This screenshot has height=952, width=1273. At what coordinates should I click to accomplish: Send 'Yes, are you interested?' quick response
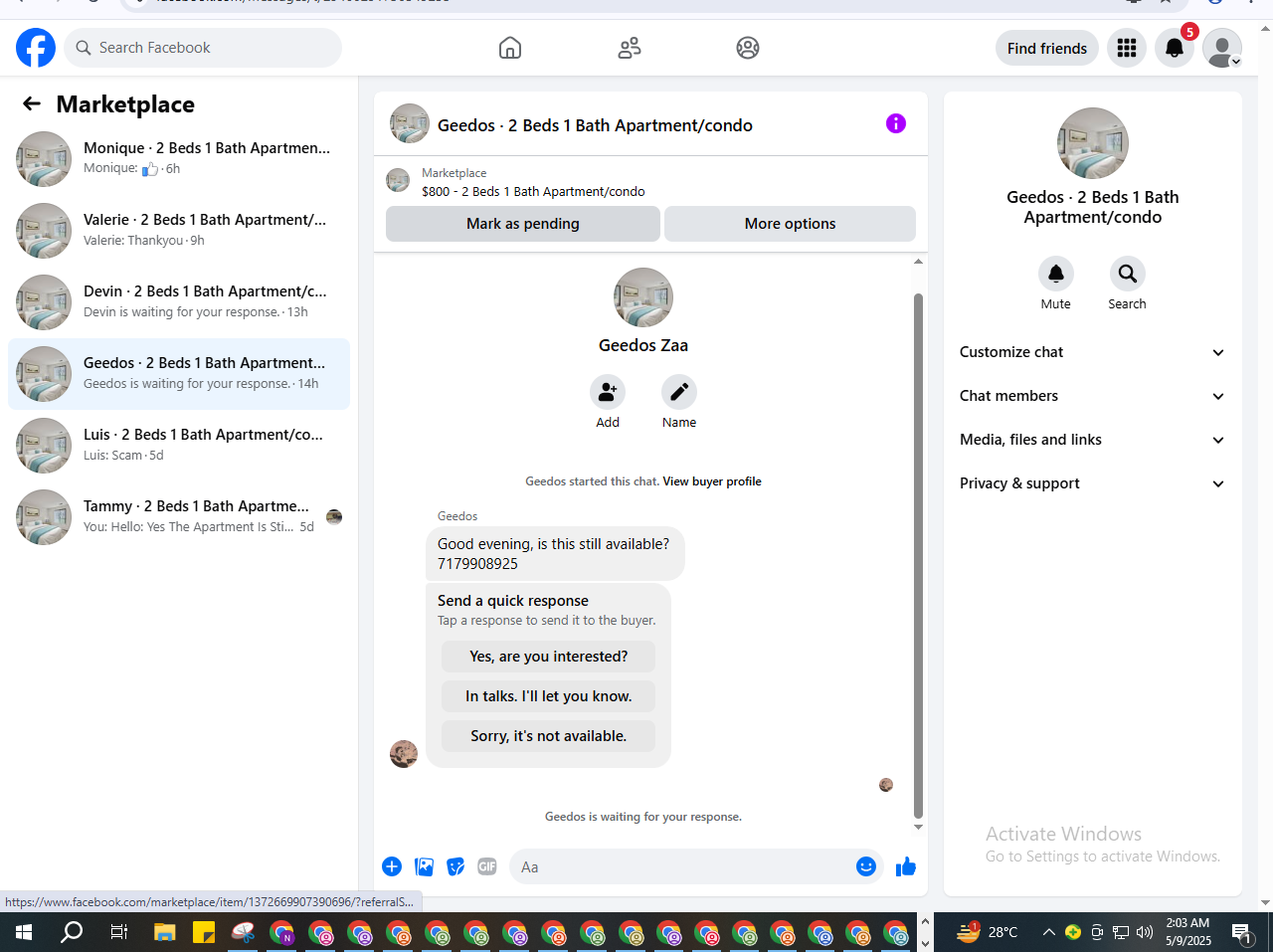[548, 657]
